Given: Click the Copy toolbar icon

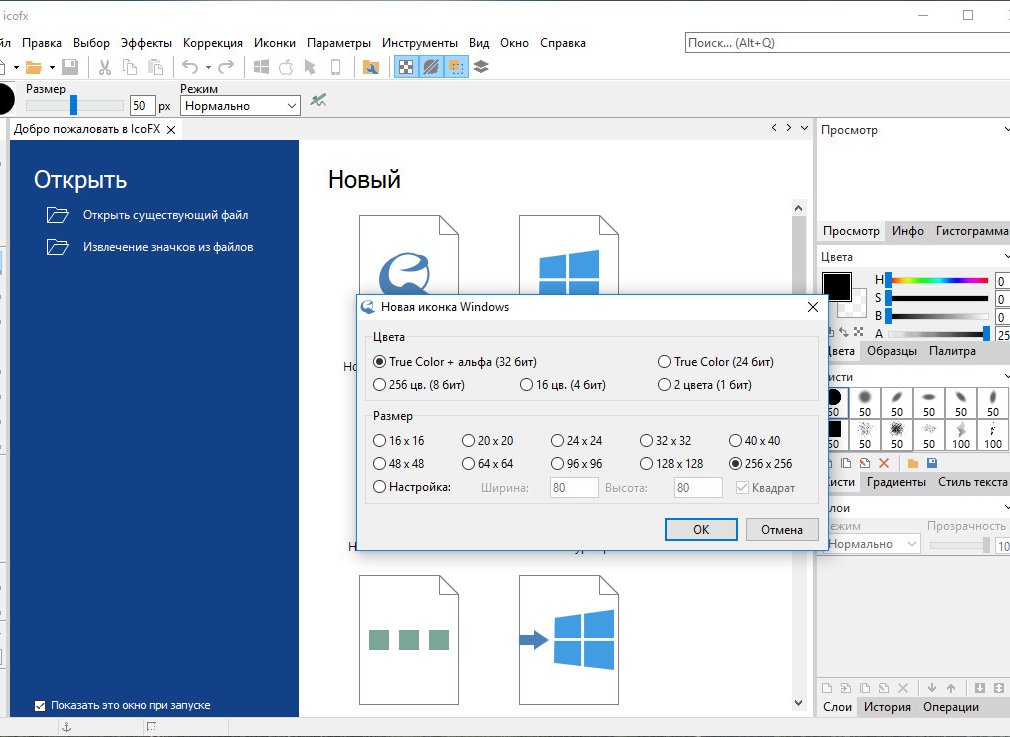Looking at the screenshot, I should pos(130,67).
